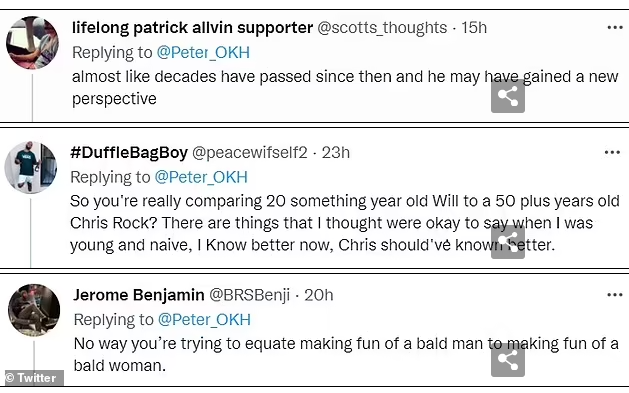This screenshot has width=629, height=393.
Task: View lifelong patrick allvin supporter avatar
Action: 32,43
